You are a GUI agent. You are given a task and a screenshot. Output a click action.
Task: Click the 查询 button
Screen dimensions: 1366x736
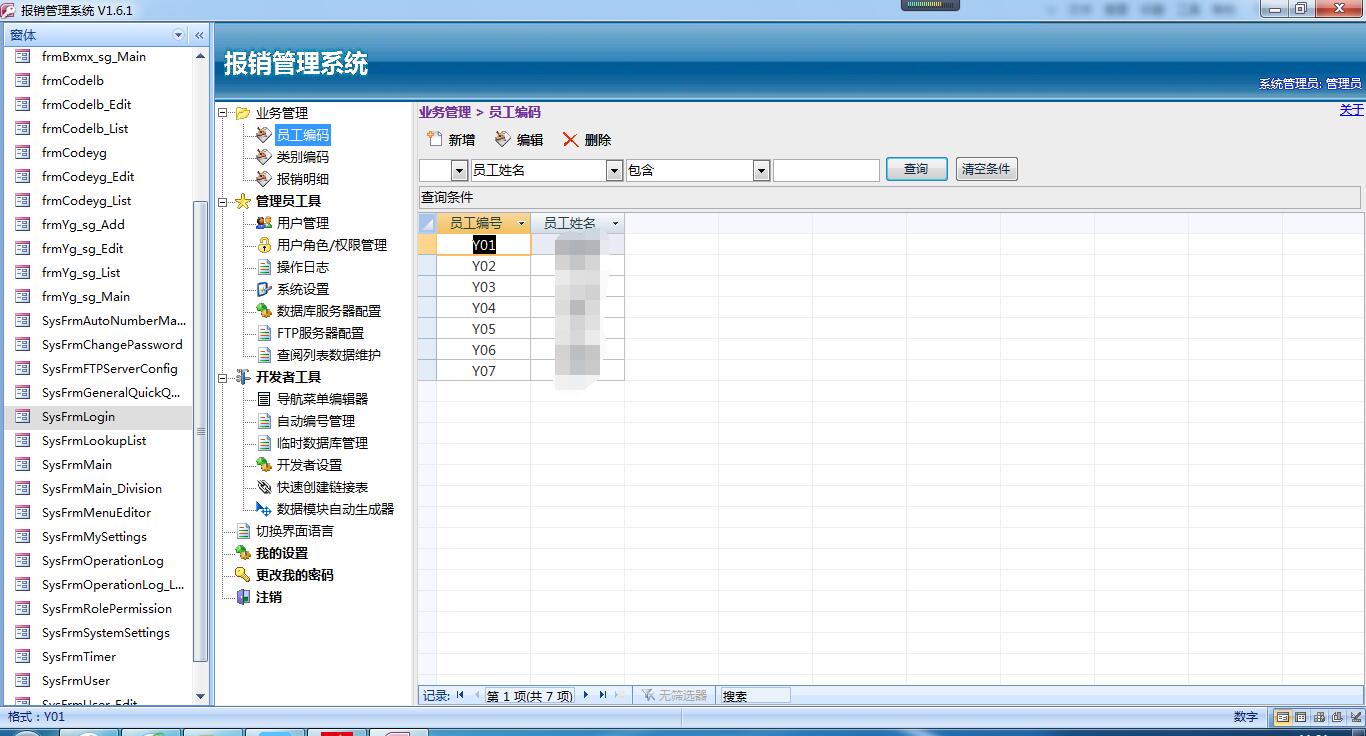pos(916,169)
